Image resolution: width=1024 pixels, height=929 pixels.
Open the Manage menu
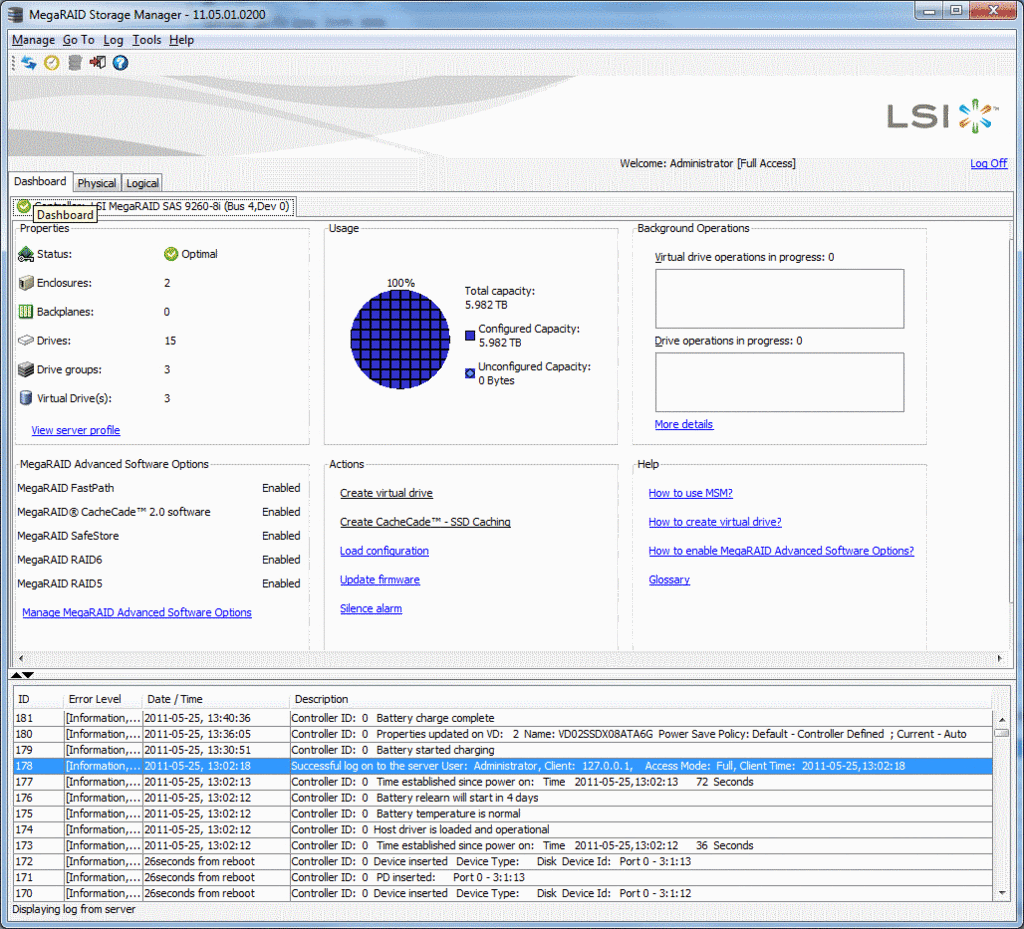(33, 40)
